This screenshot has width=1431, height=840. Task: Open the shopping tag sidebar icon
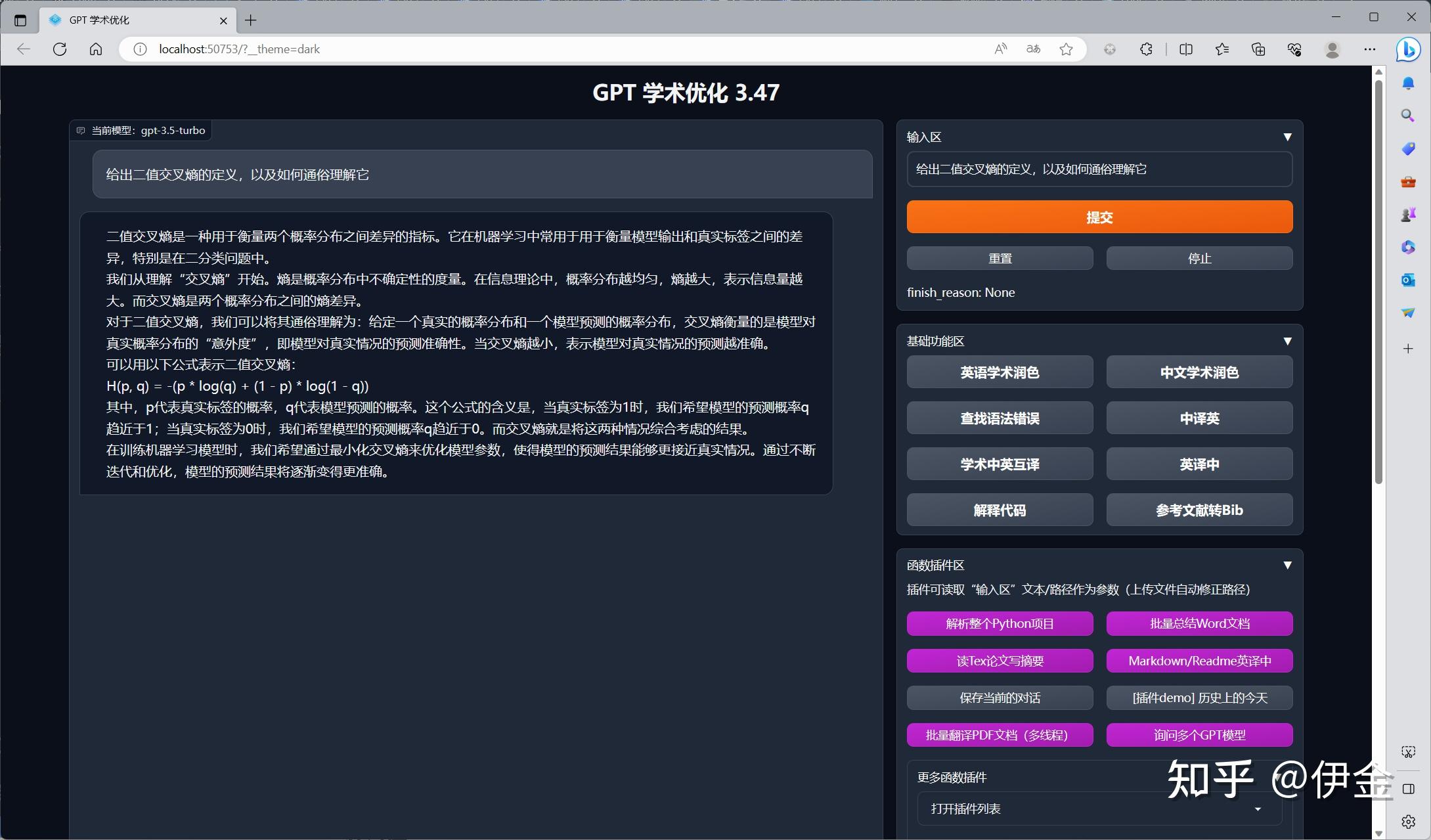click(x=1408, y=148)
